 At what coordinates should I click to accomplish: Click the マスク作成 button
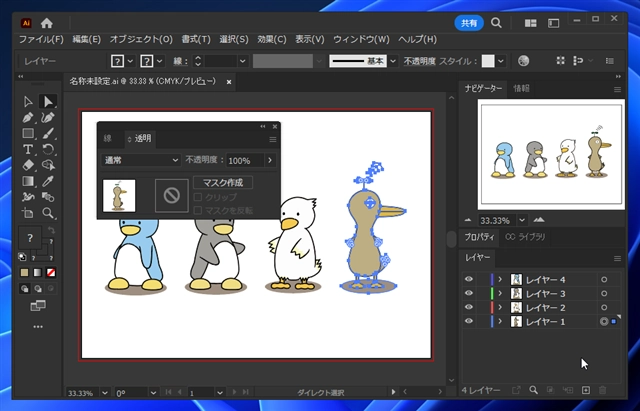[223, 182]
